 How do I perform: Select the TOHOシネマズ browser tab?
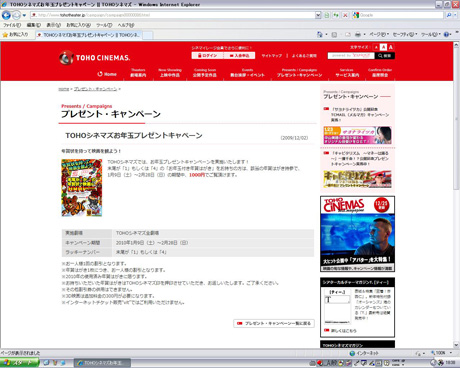coord(90,35)
